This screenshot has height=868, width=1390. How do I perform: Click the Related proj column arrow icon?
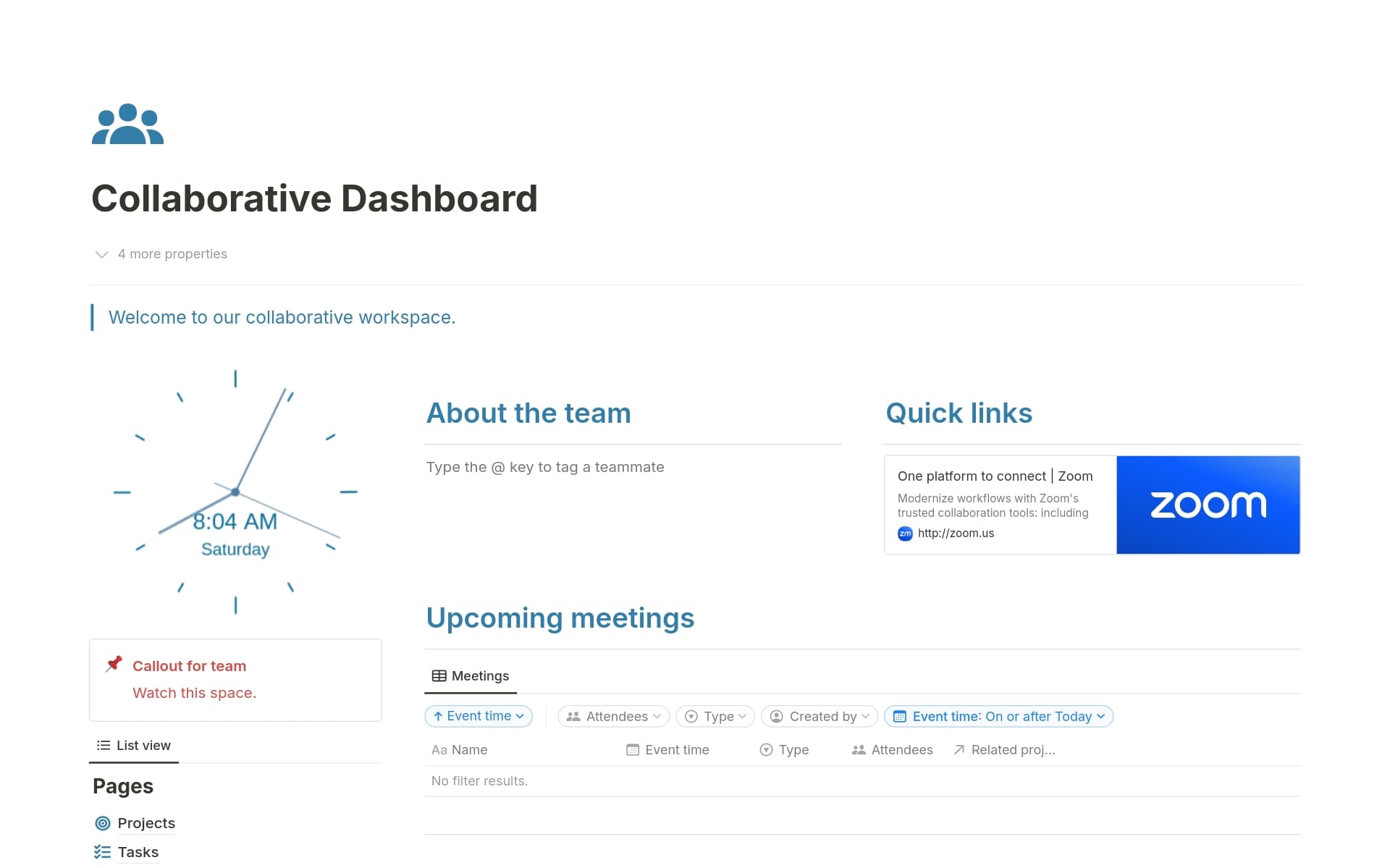[959, 750]
